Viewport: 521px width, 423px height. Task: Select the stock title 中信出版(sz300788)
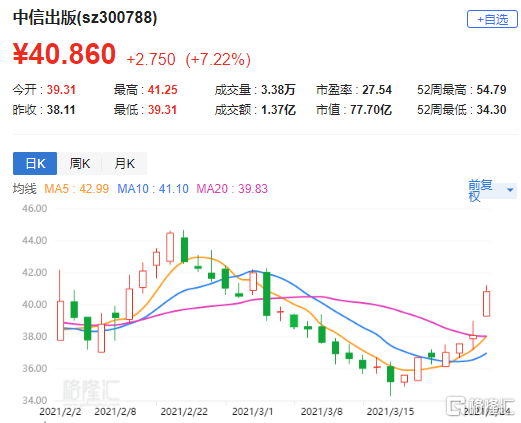tap(85, 18)
